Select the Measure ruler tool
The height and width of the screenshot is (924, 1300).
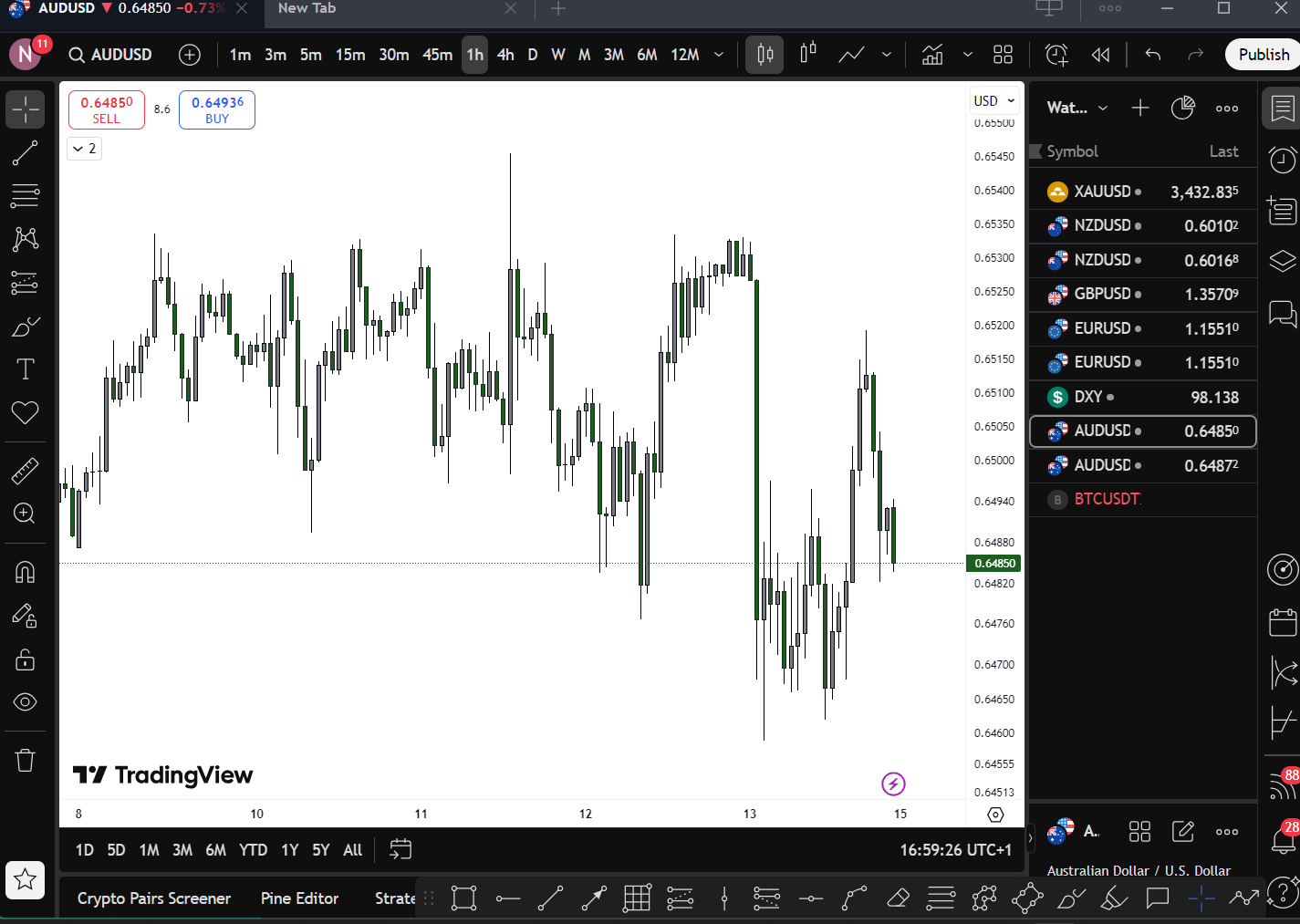pyautogui.click(x=26, y=471)
